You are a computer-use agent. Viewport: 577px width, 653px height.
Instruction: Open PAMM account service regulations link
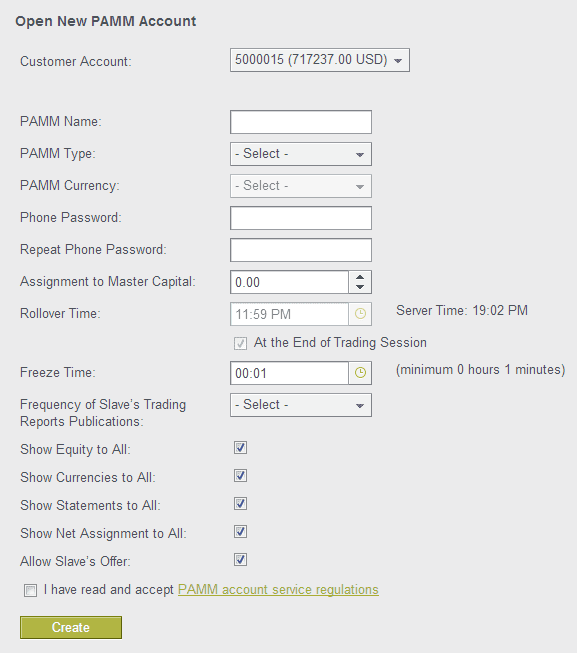(x=278, y=590)
